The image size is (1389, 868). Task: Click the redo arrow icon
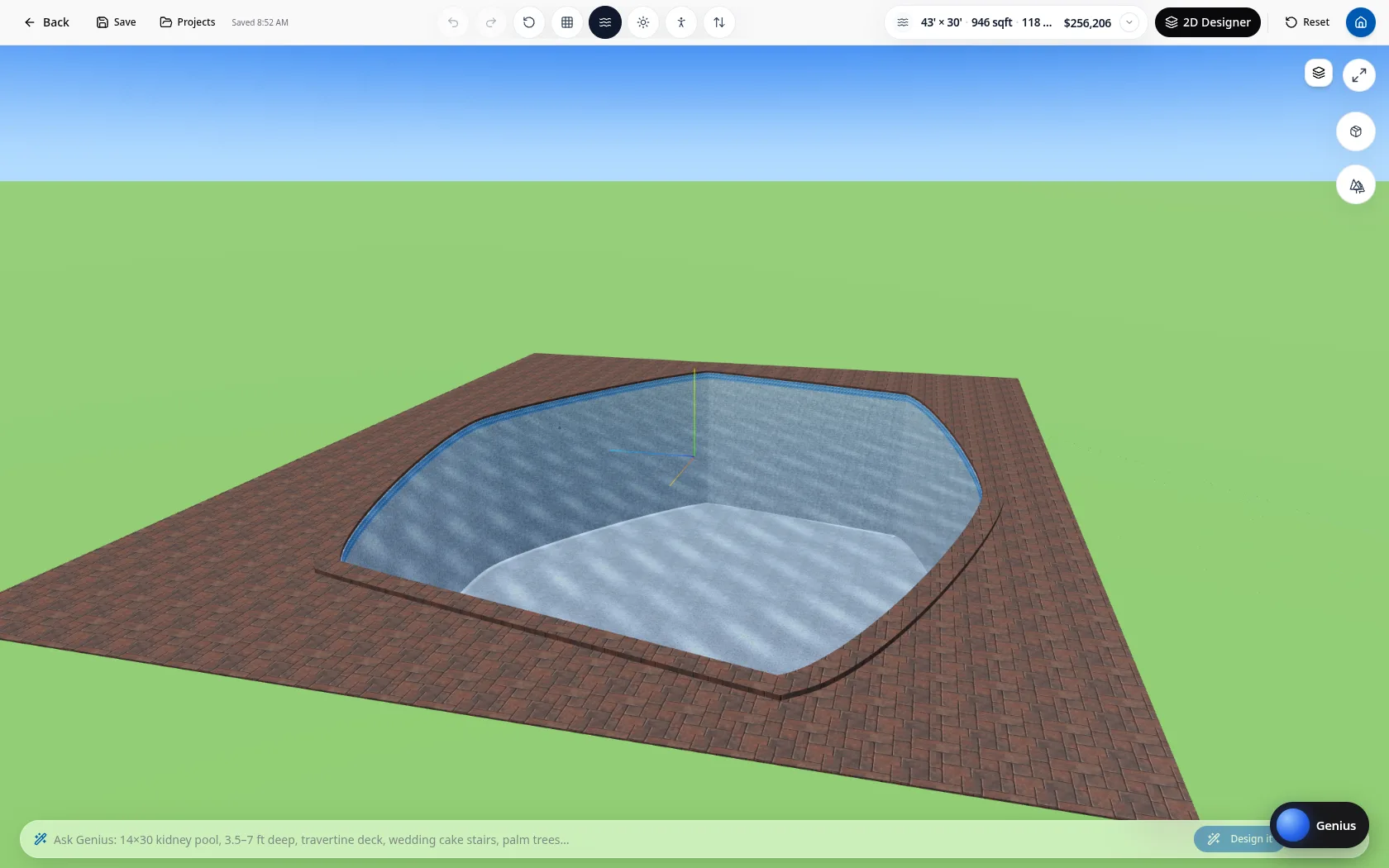(x=491, y=22)
